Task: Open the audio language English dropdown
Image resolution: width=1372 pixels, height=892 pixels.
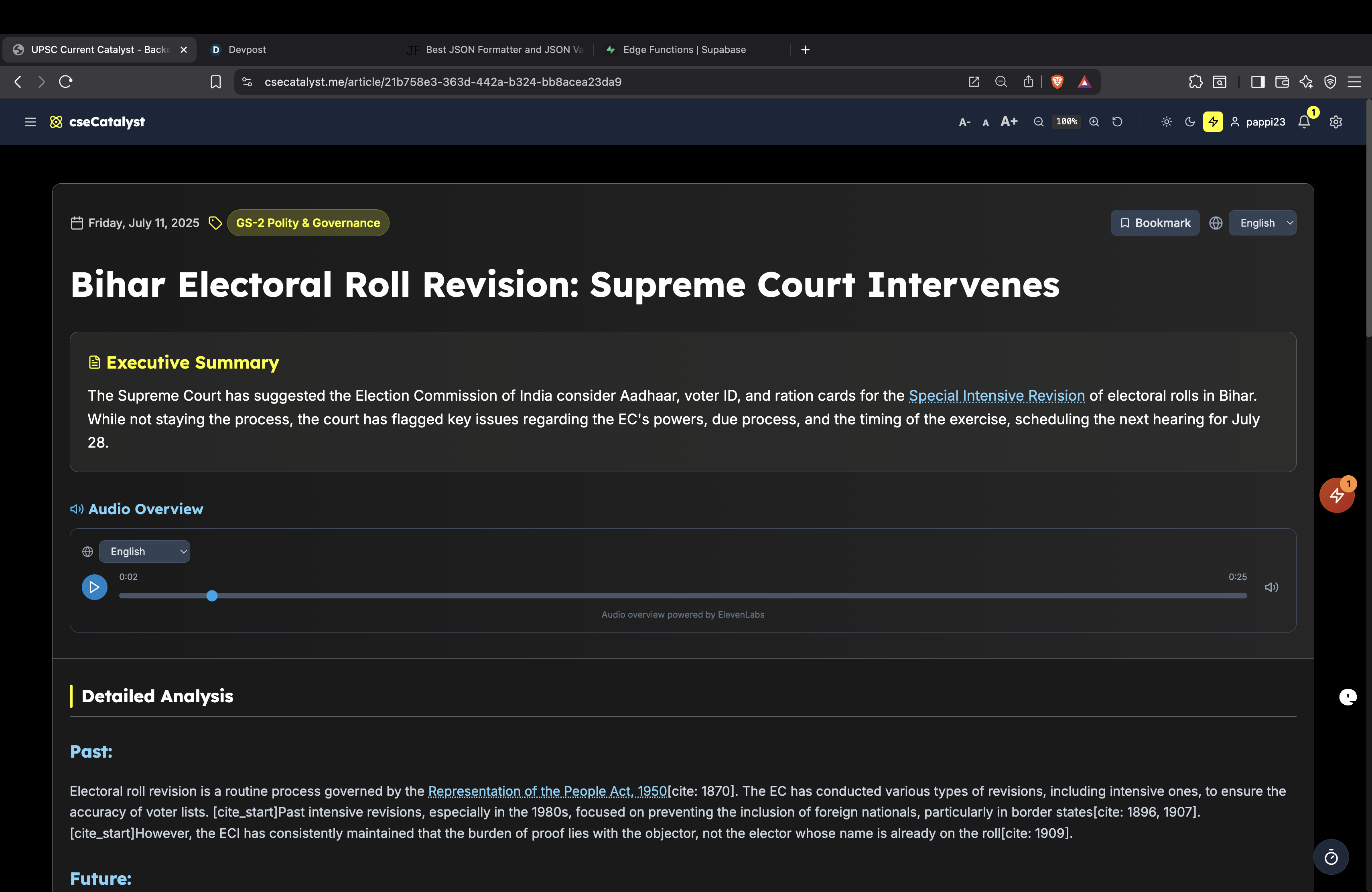Action: coord(145,551)
